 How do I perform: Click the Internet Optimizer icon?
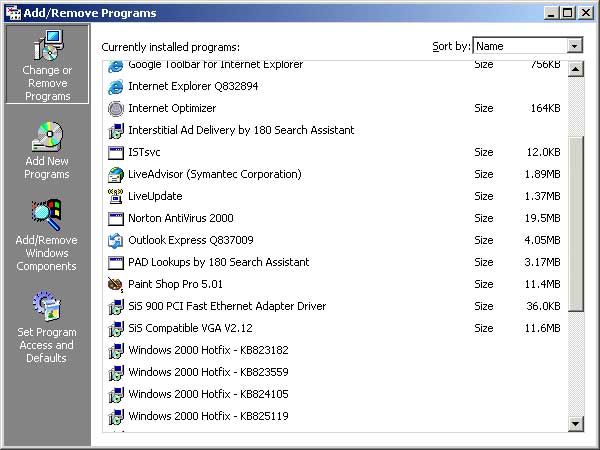pos(115,109)
